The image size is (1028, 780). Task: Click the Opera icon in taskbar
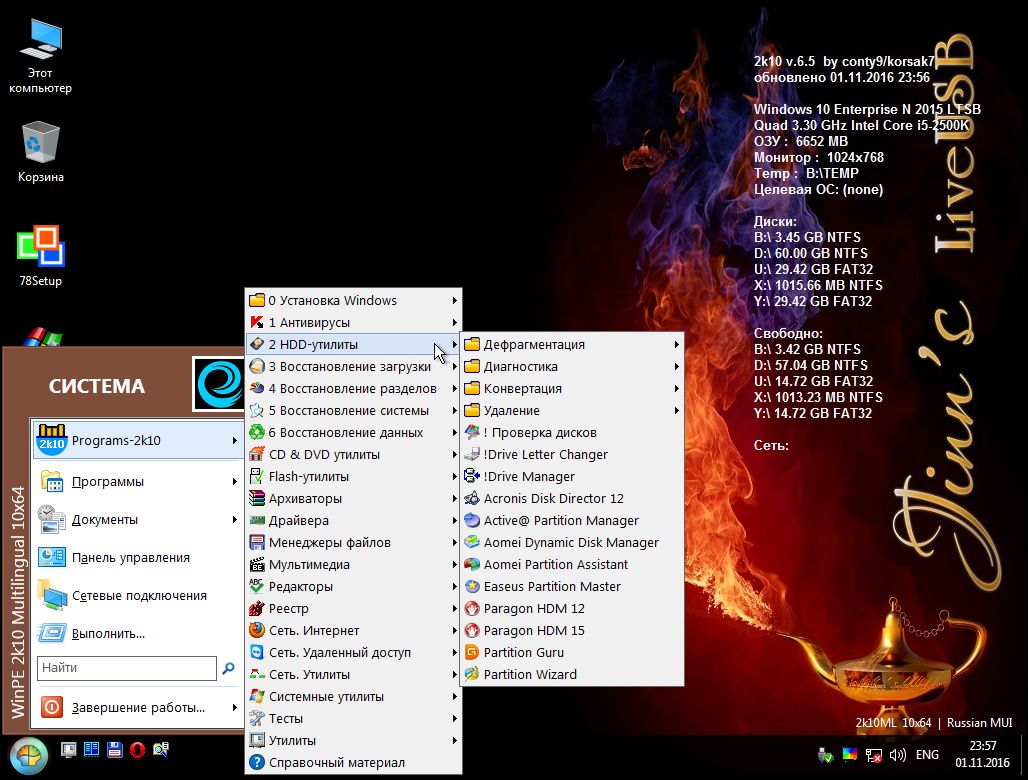pos(137,750)
